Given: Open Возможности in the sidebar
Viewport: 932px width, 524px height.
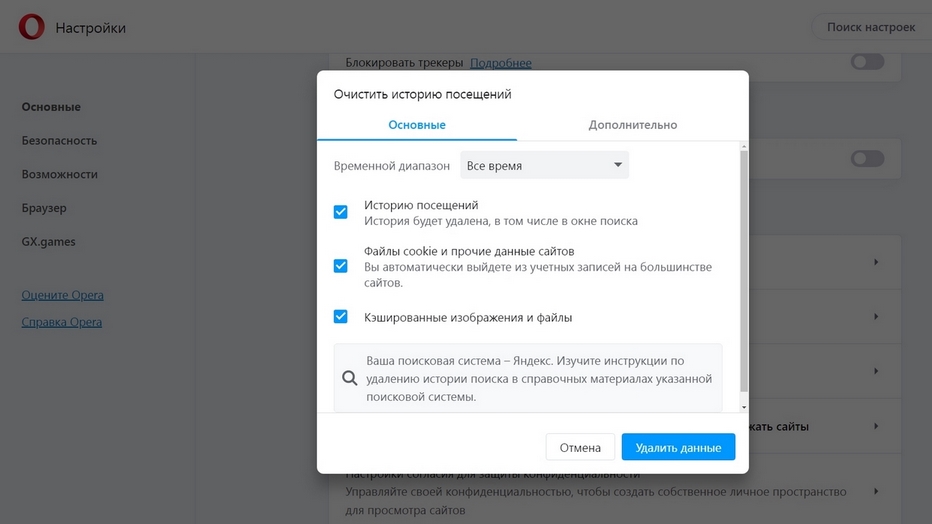Looking at the screenshot, I should coord(60,174).
